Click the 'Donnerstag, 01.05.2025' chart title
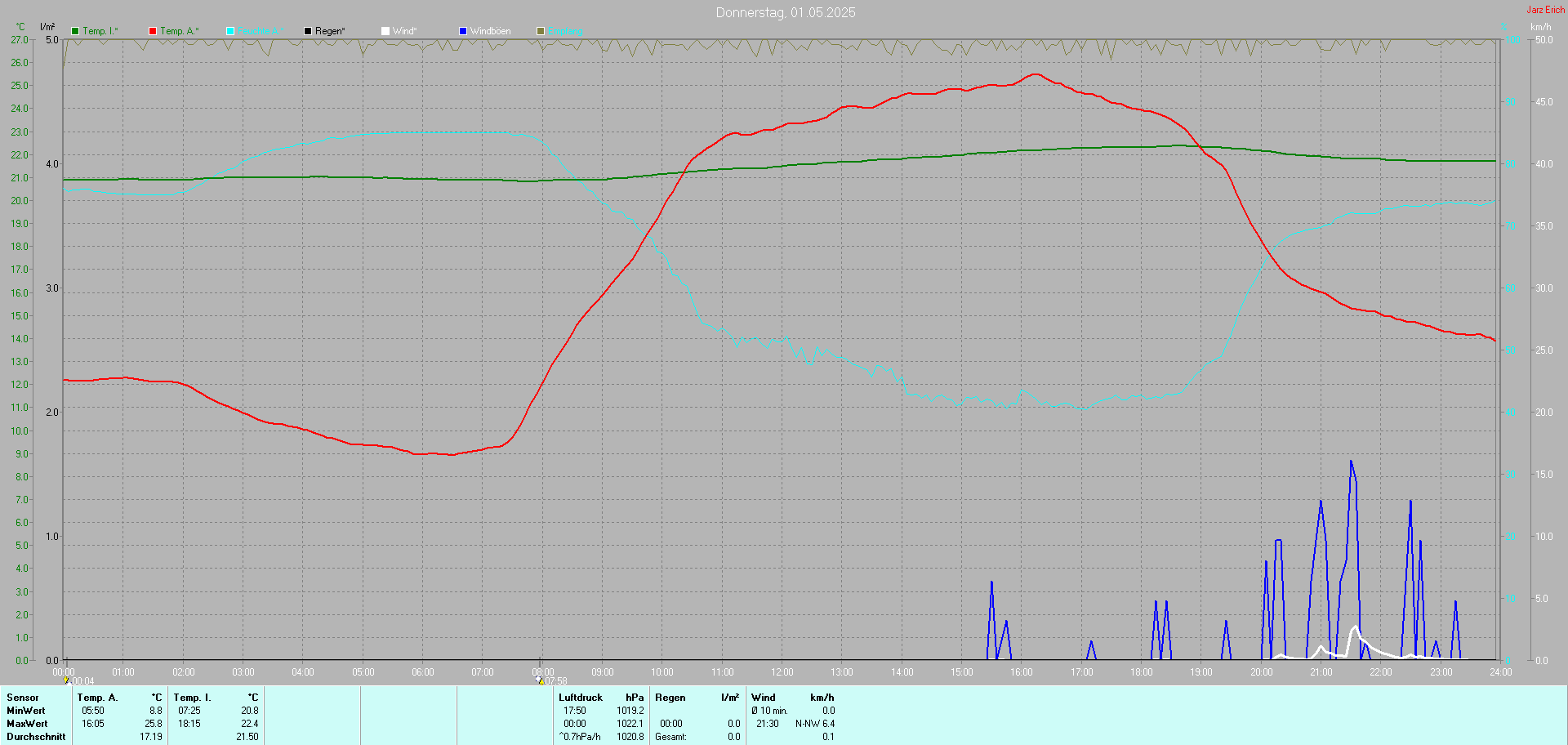The height and width of the screenshot is (745, 1568). tap(786, 12)
